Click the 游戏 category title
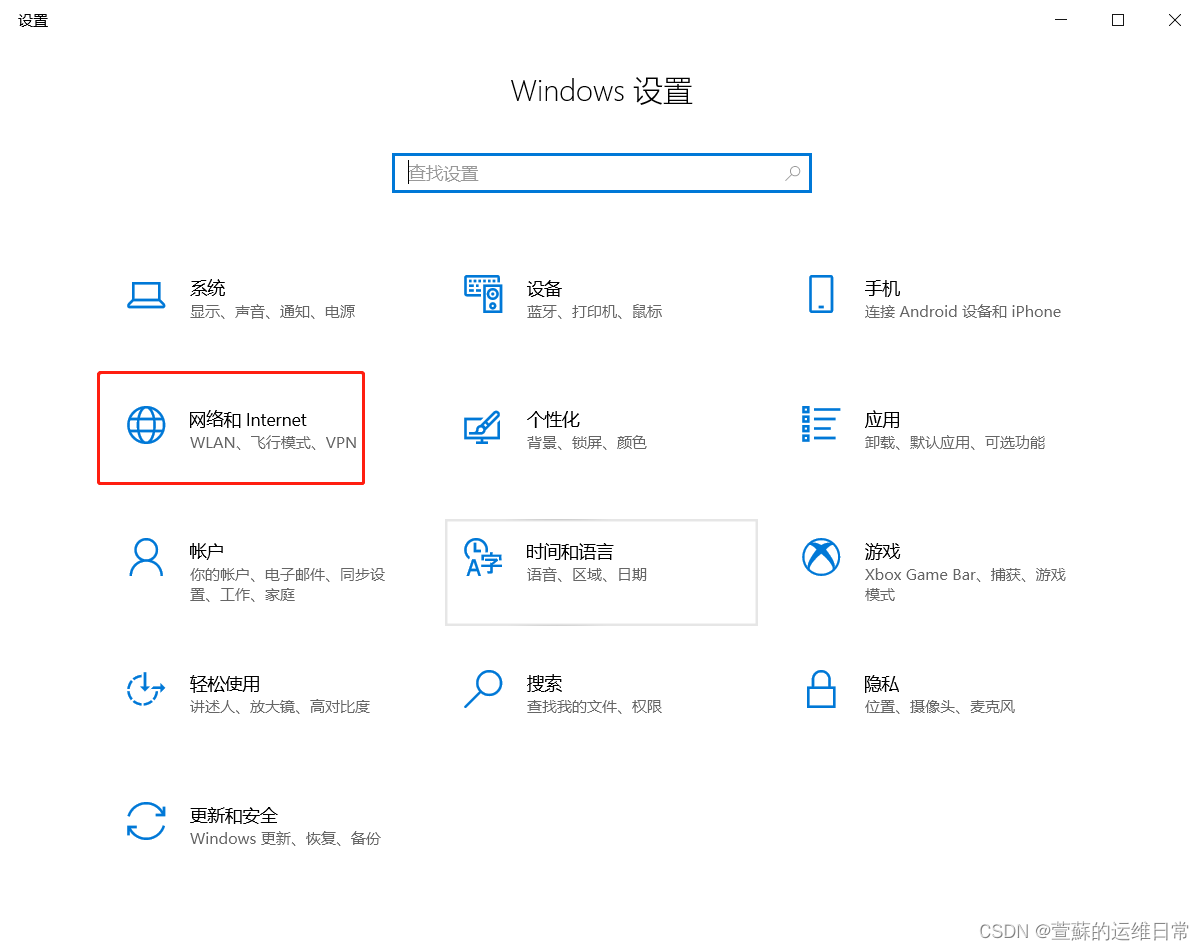This screenshot has height=950, width=1204. [x=883, y=552]
